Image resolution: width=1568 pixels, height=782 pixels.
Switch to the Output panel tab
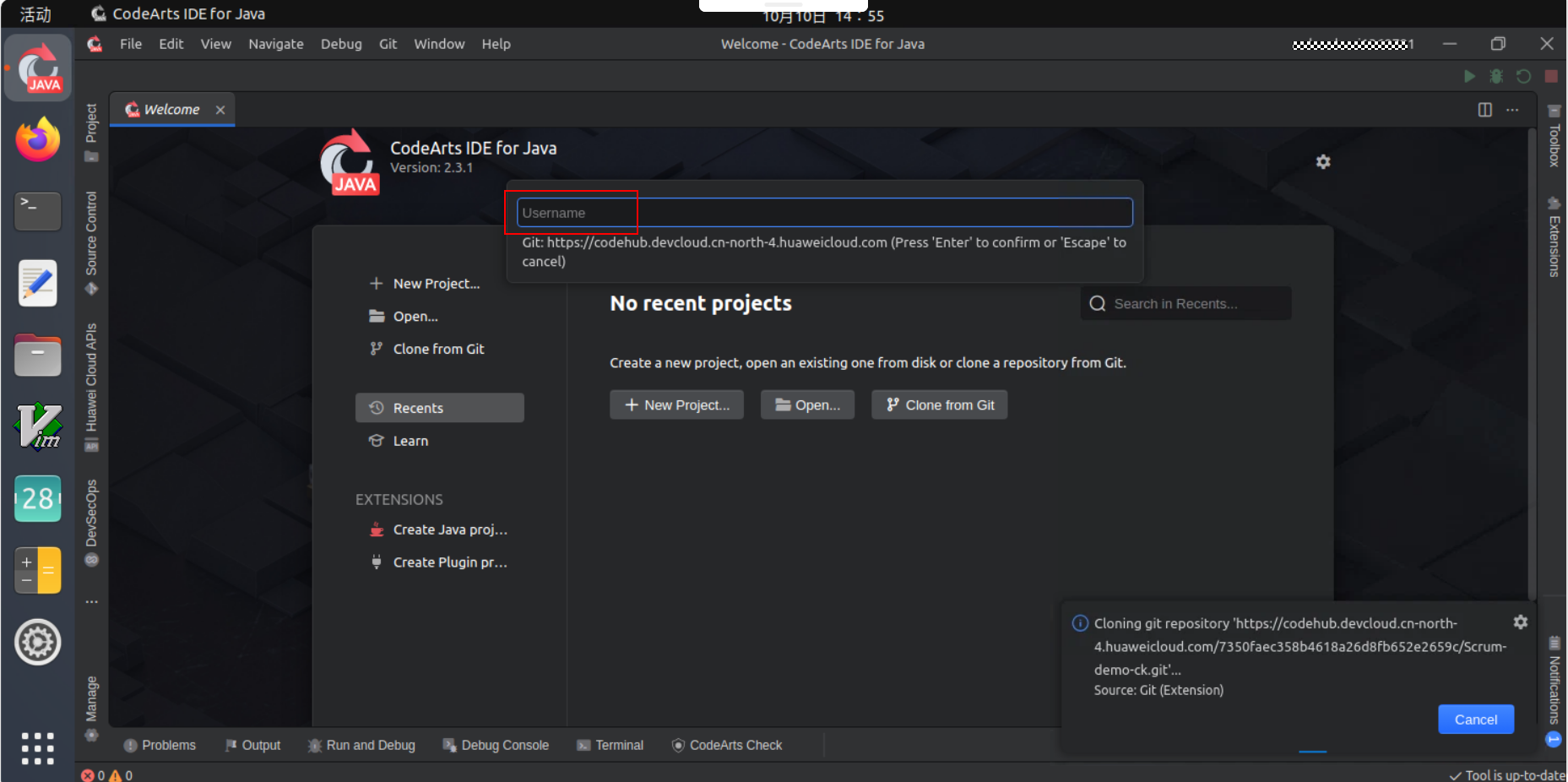(252, 745)
